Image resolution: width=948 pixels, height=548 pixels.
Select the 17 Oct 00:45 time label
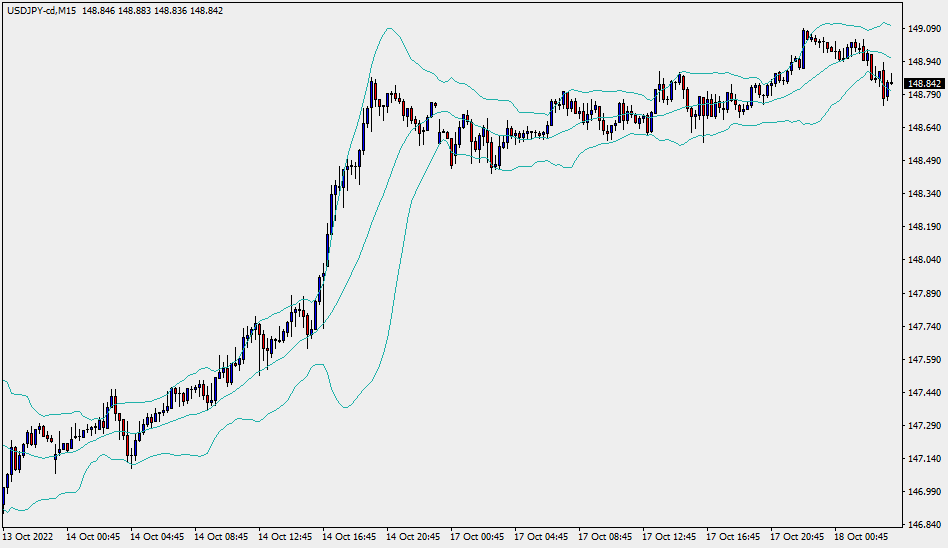(478, 537)
